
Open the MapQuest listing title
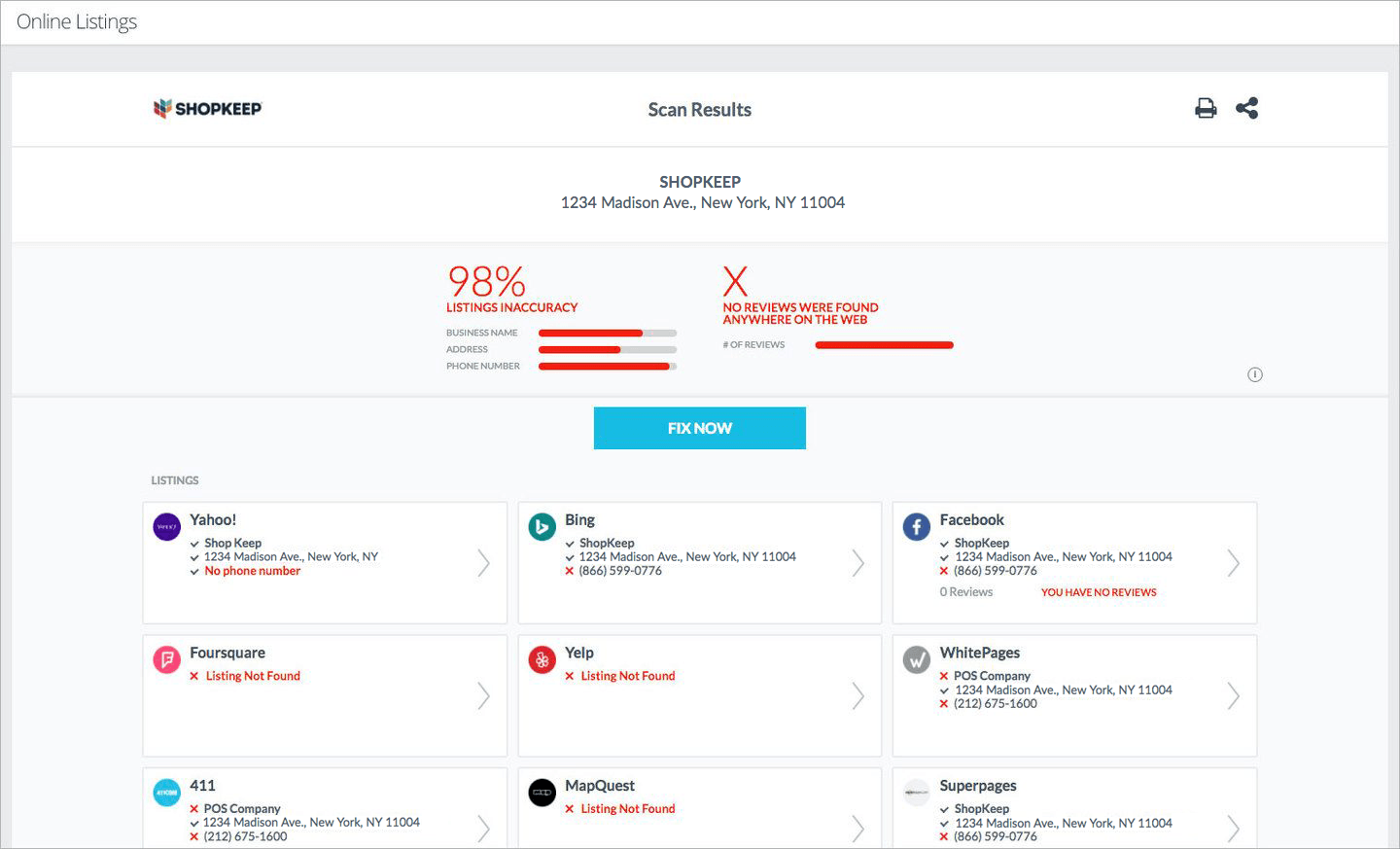click(600, 786)
